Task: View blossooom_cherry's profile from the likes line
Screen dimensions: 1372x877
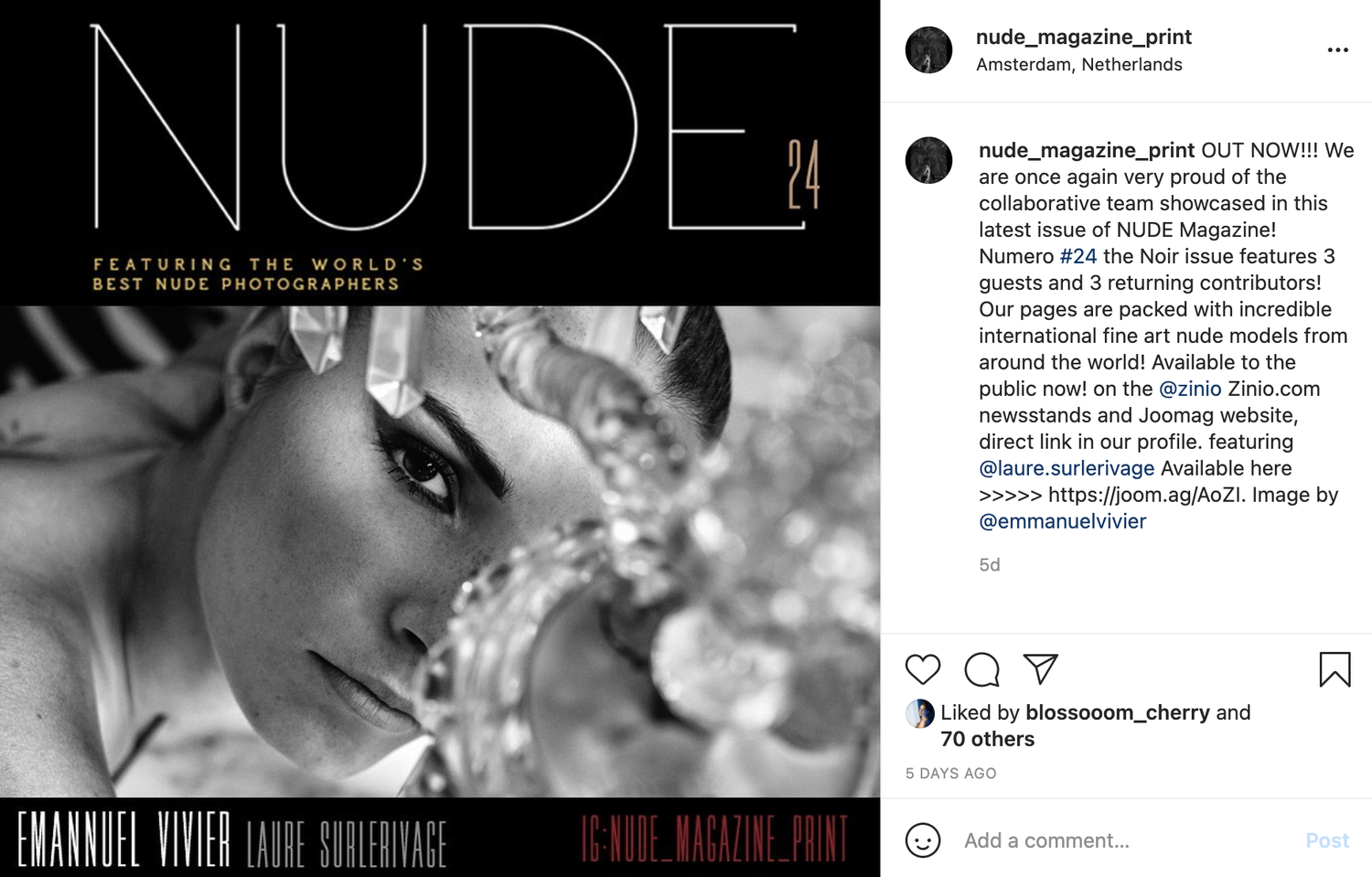Action: tap(1117, 712)
